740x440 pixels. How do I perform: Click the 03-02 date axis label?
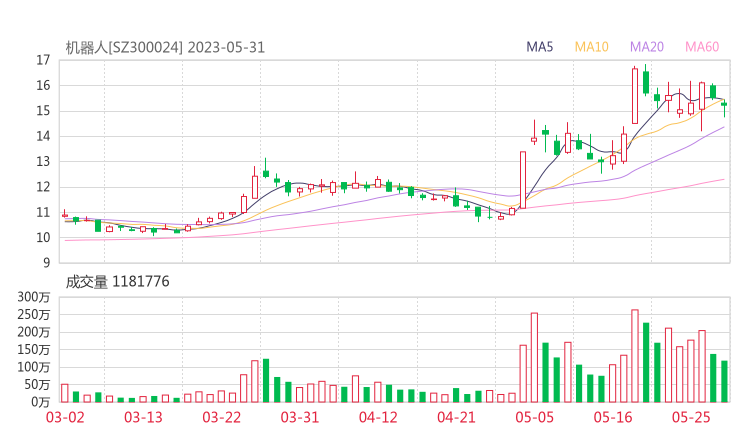pos(65,417)
